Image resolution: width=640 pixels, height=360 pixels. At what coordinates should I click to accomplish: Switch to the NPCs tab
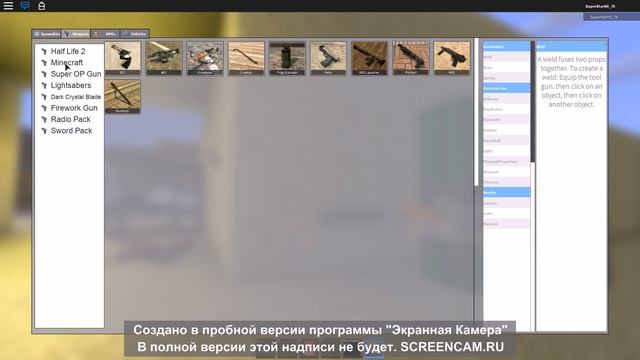[106, 34]
